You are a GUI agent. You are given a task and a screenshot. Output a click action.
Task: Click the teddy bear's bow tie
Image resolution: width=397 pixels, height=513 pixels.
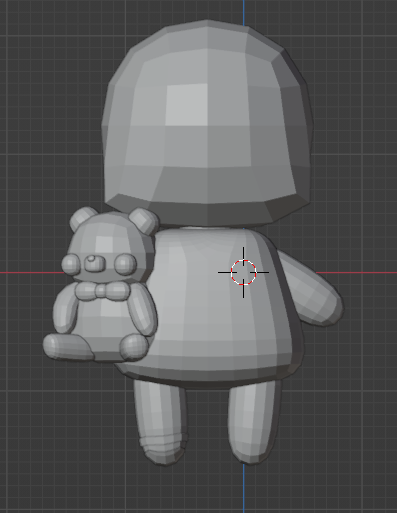[x=102, y=291]
